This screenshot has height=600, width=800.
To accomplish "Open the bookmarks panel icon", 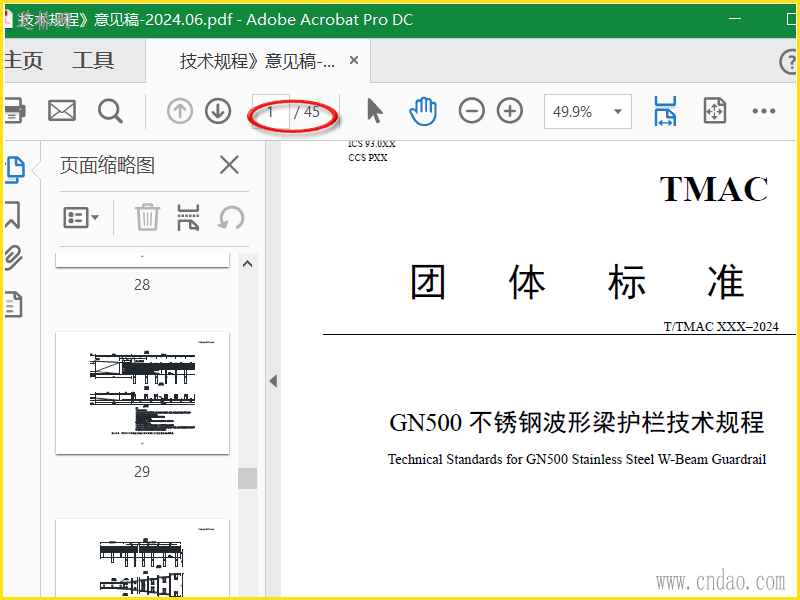I will point(13,214).
